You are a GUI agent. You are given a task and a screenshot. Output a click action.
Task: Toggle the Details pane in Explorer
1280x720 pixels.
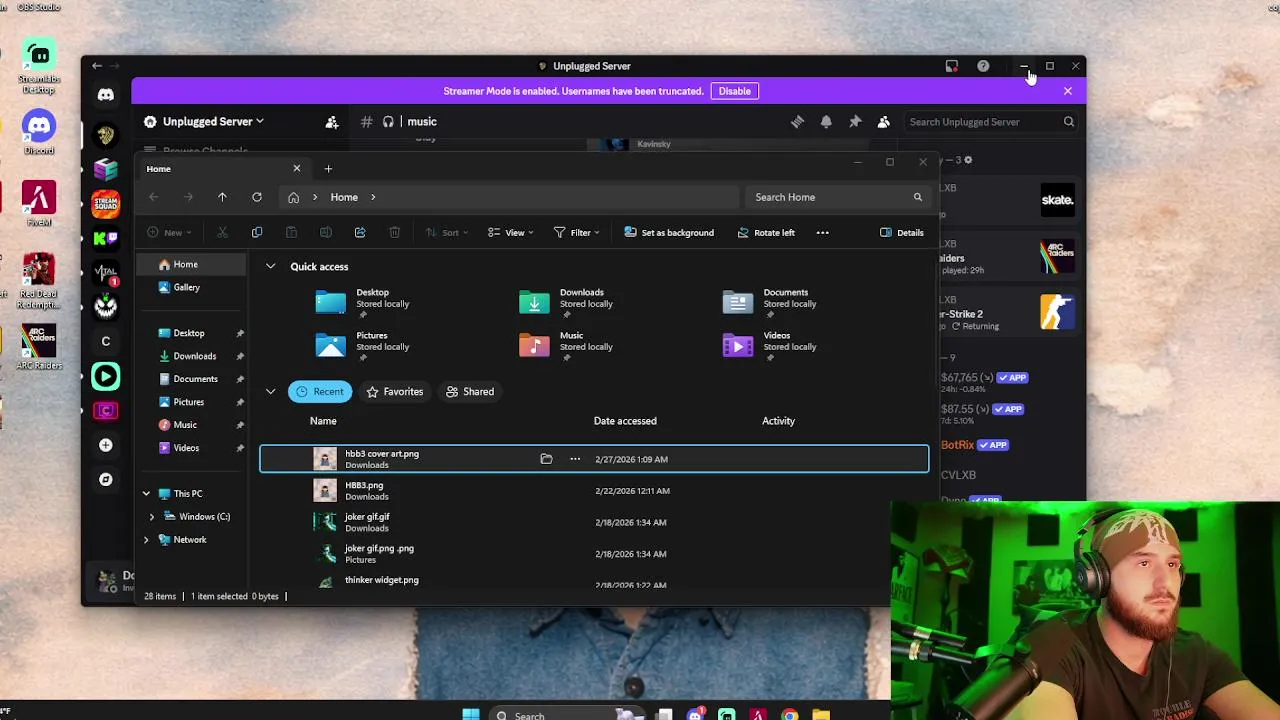(902, 233)
